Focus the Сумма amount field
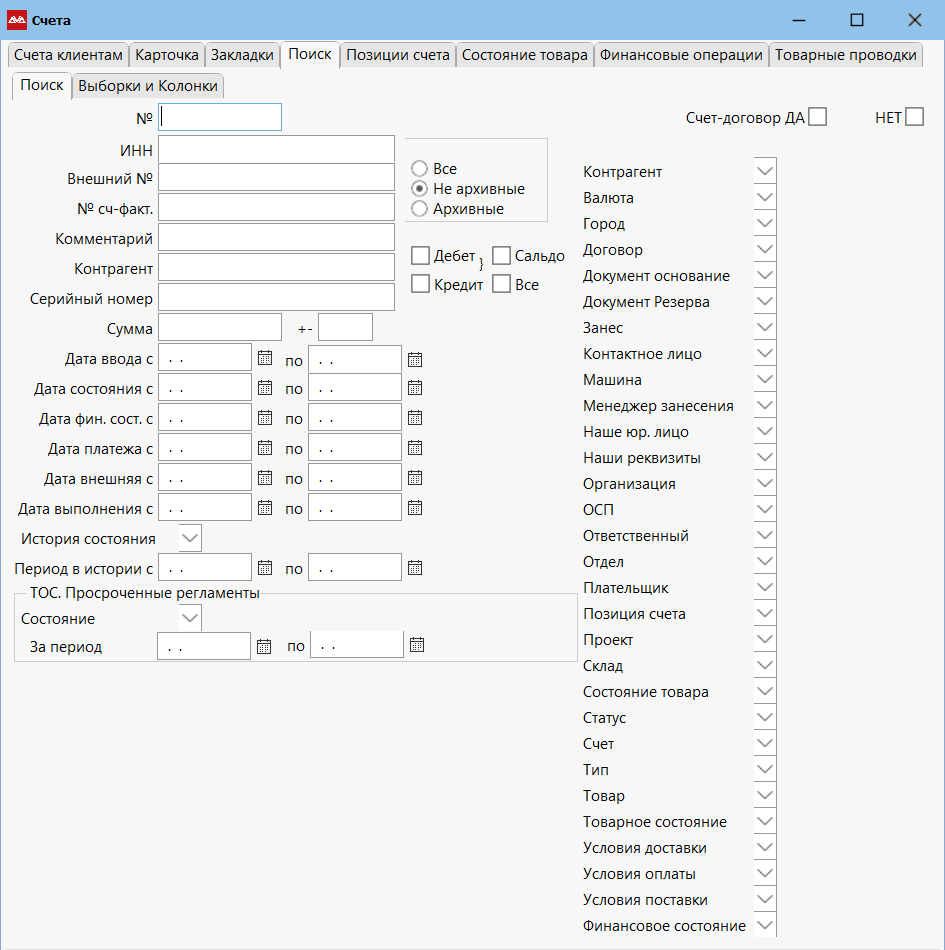Image resolution: width=945 pixels, height=950 pixels. pyautogui.click(x=220, y=327)
